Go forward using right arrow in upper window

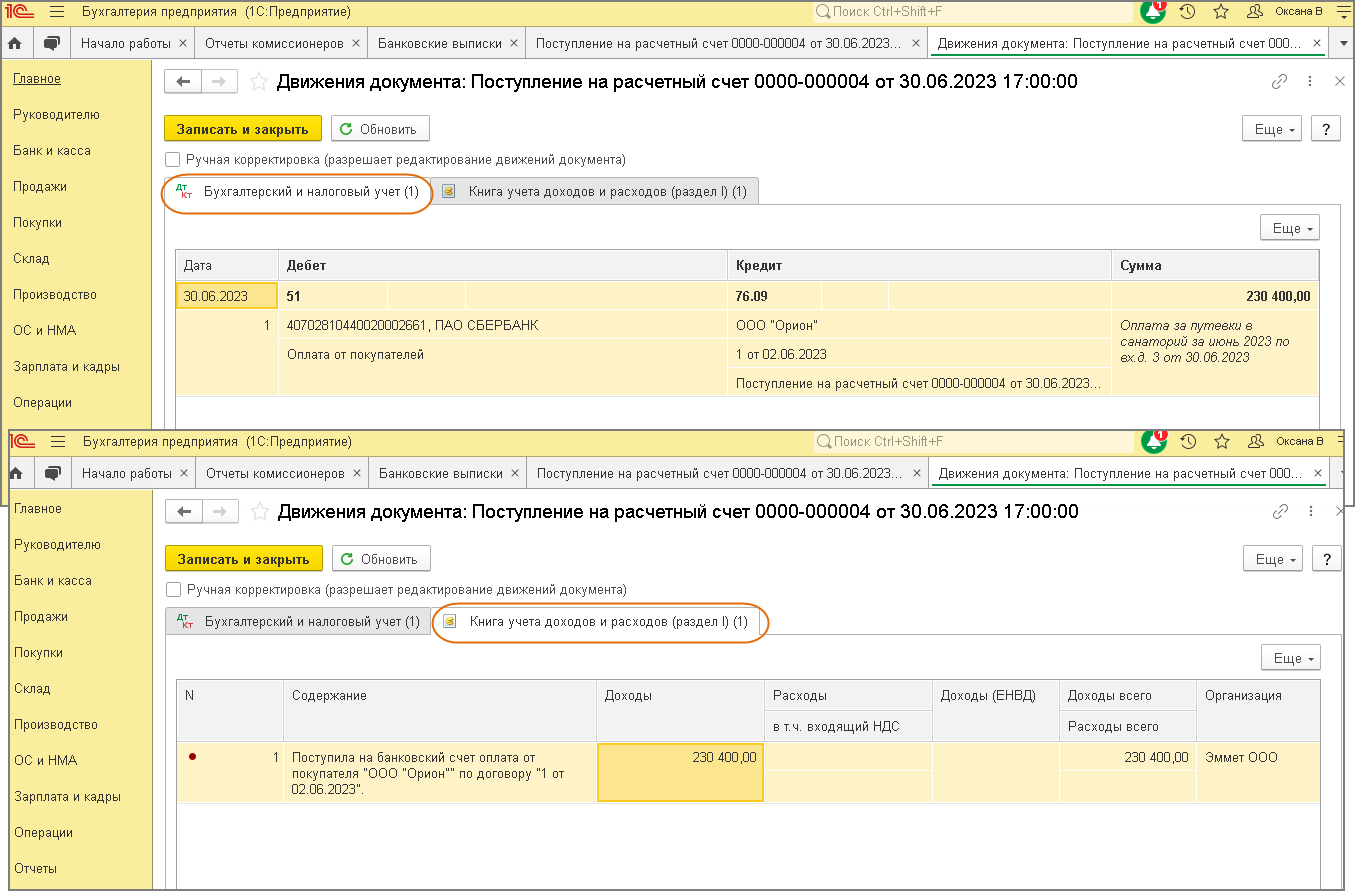219,82
